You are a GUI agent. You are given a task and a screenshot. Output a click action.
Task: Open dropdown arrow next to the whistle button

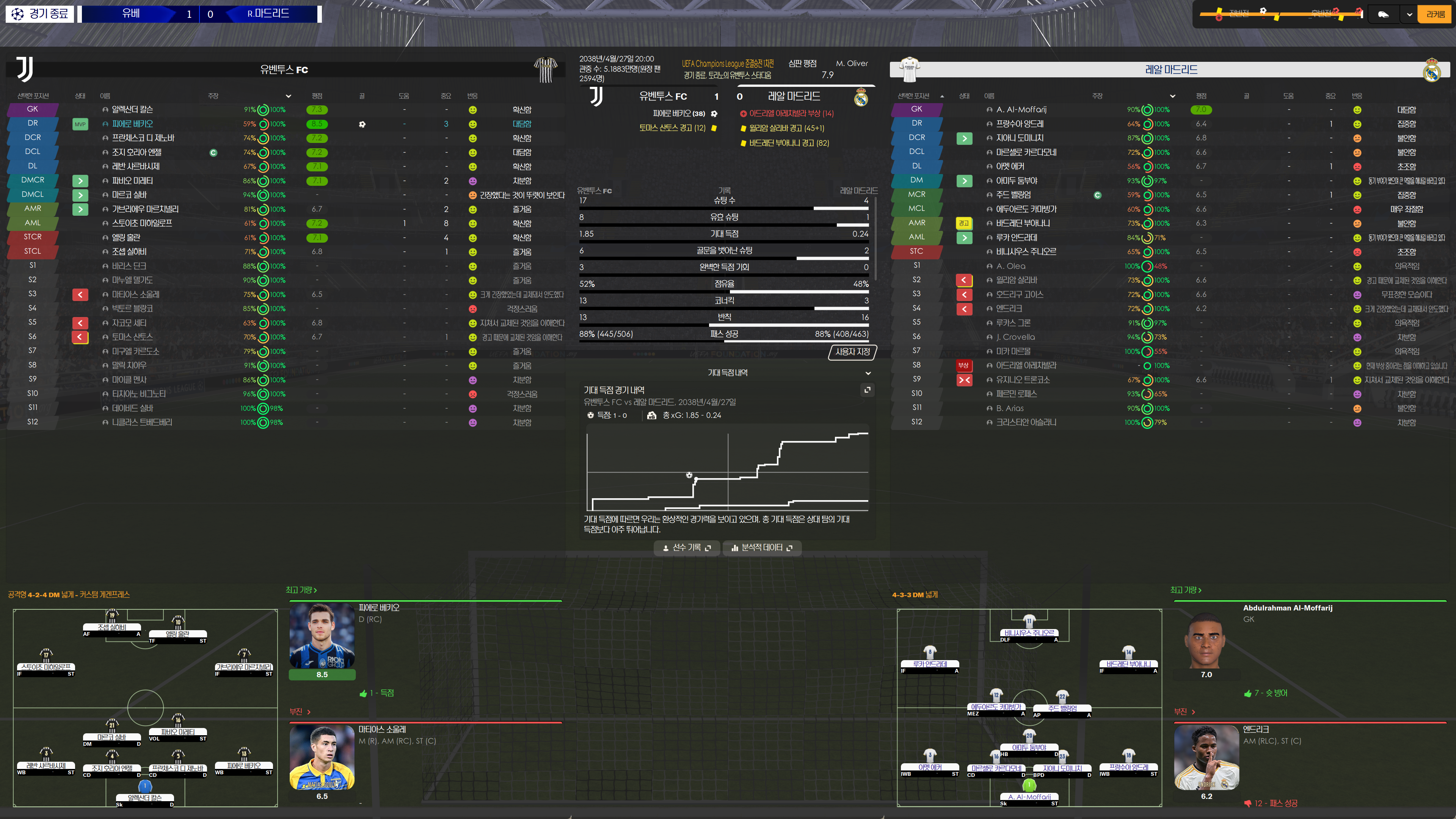click(1410, 14)
